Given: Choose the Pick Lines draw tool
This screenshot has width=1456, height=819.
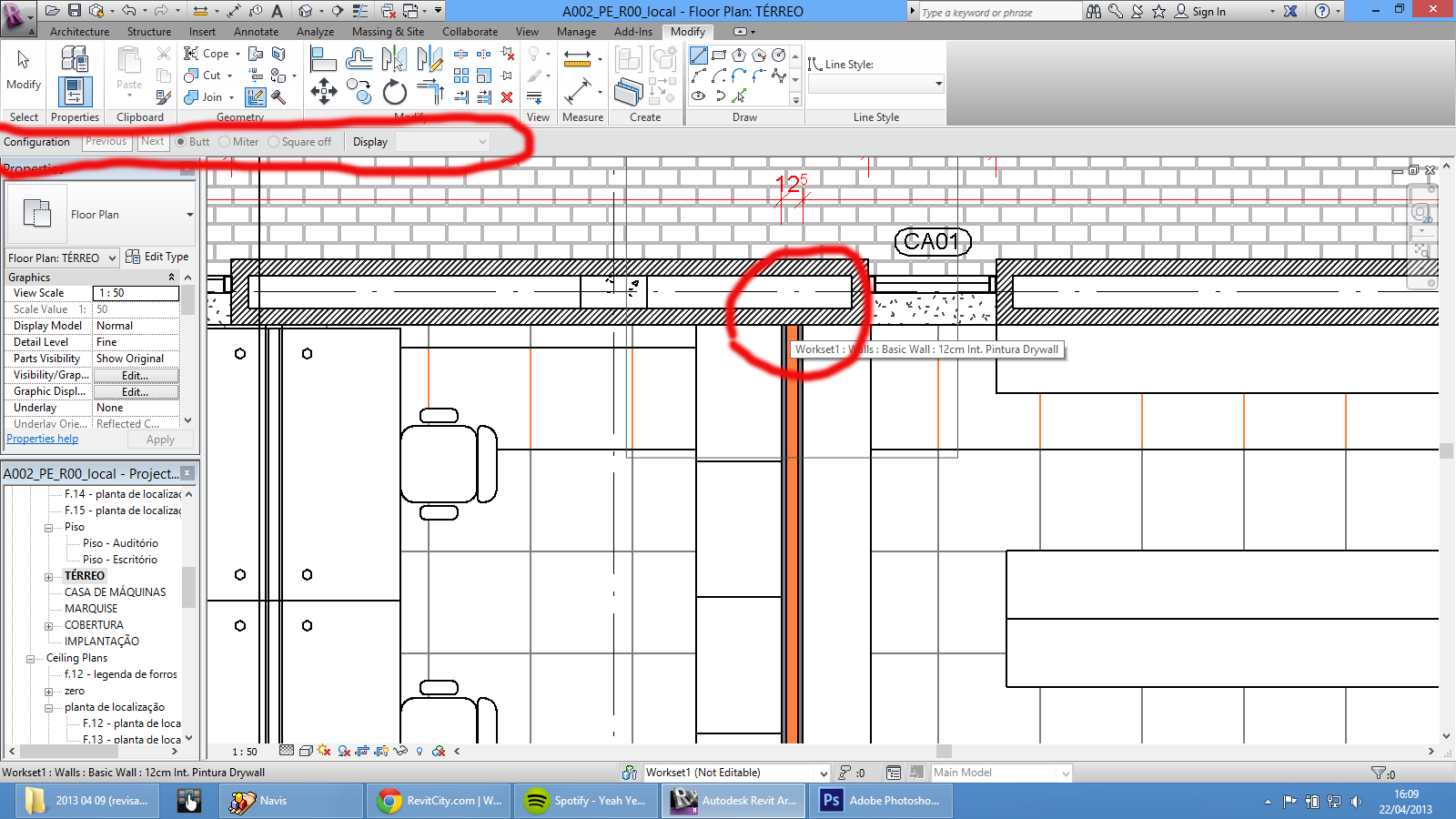Looking at the screenshot, I should 739,96.
